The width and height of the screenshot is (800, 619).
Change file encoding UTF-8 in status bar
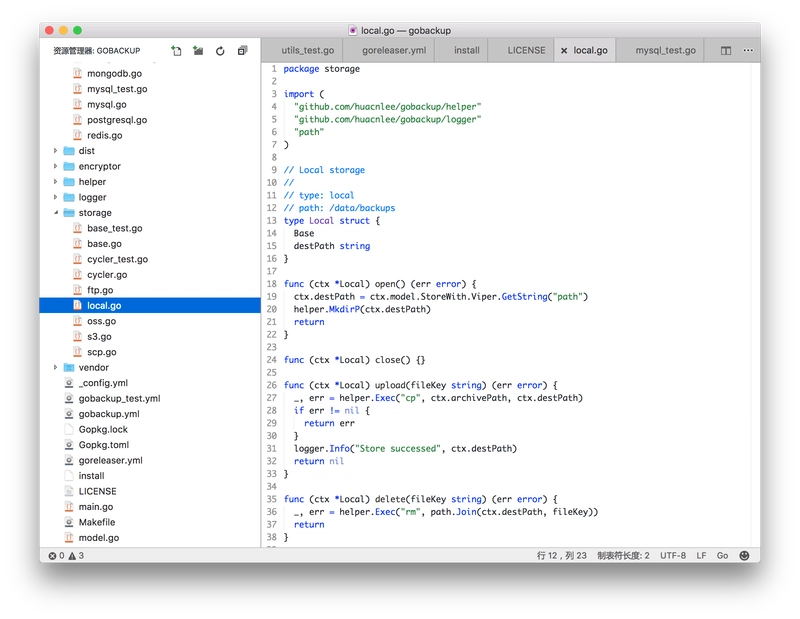pyautogui.click(x=672, y=555)
